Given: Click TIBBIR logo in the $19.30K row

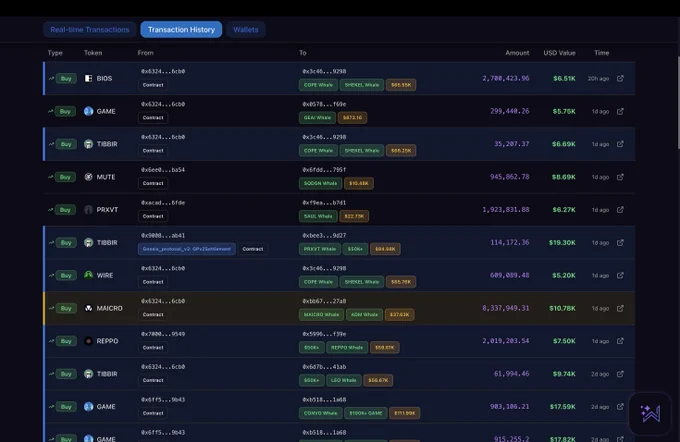Looking at the screenshot, I should 88,242.
